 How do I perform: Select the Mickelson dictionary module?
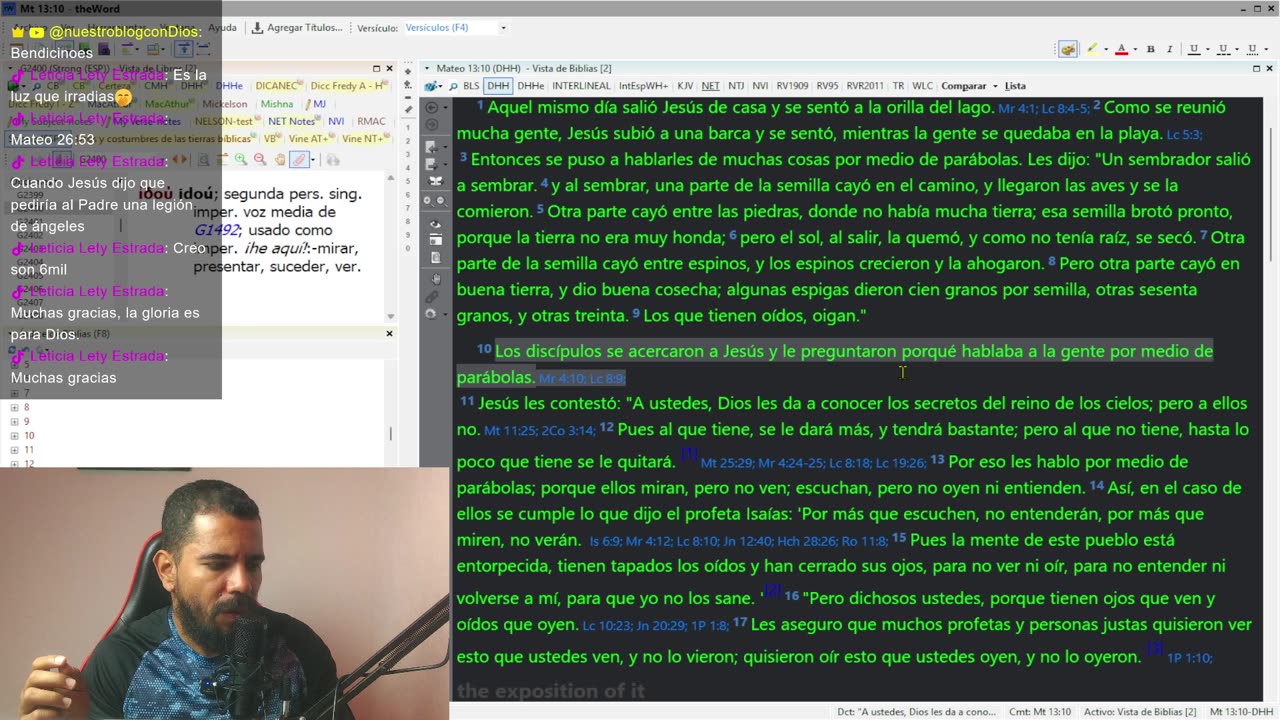pyautogui.click(x=225, y=104)
